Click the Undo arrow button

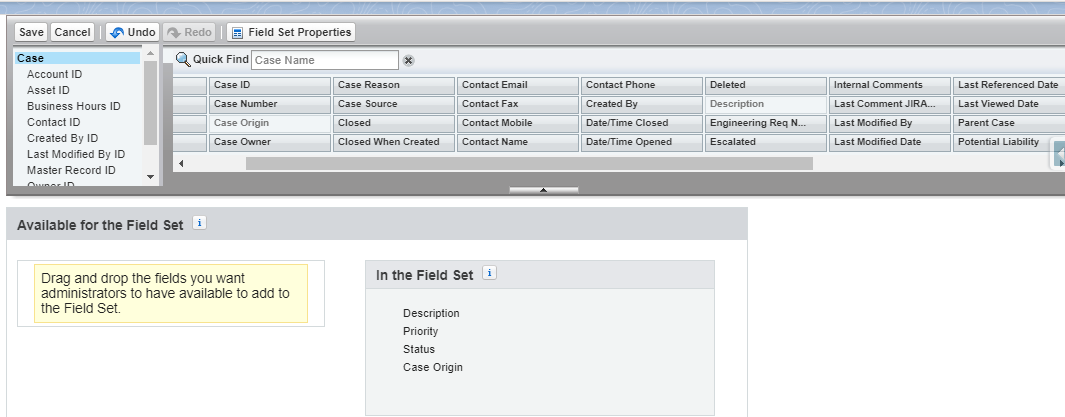click(x=132, y=32)
